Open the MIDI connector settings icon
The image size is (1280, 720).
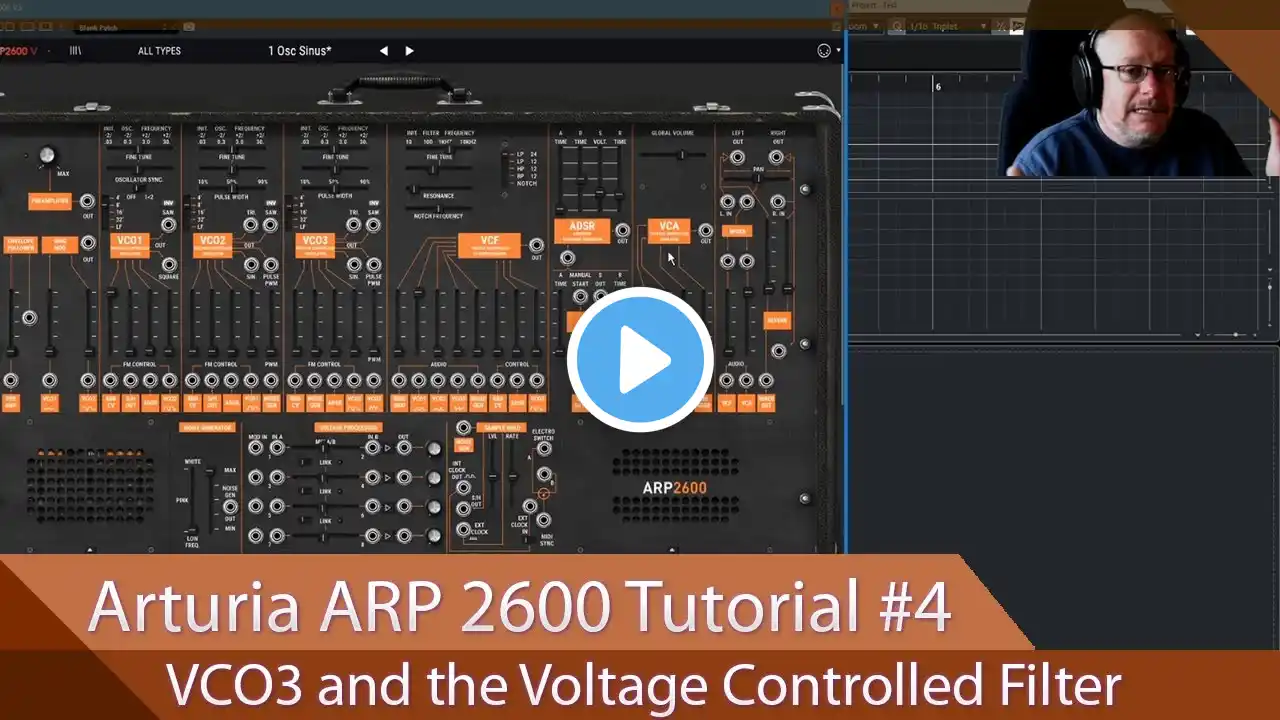(x=824, y=51)
